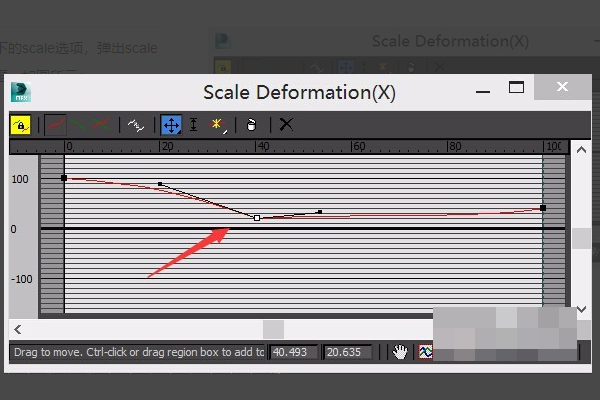Click the Delete Control Point bucket icon
Image resolution: width=600 pixels, height=400 pixels.
pos(251,125)
